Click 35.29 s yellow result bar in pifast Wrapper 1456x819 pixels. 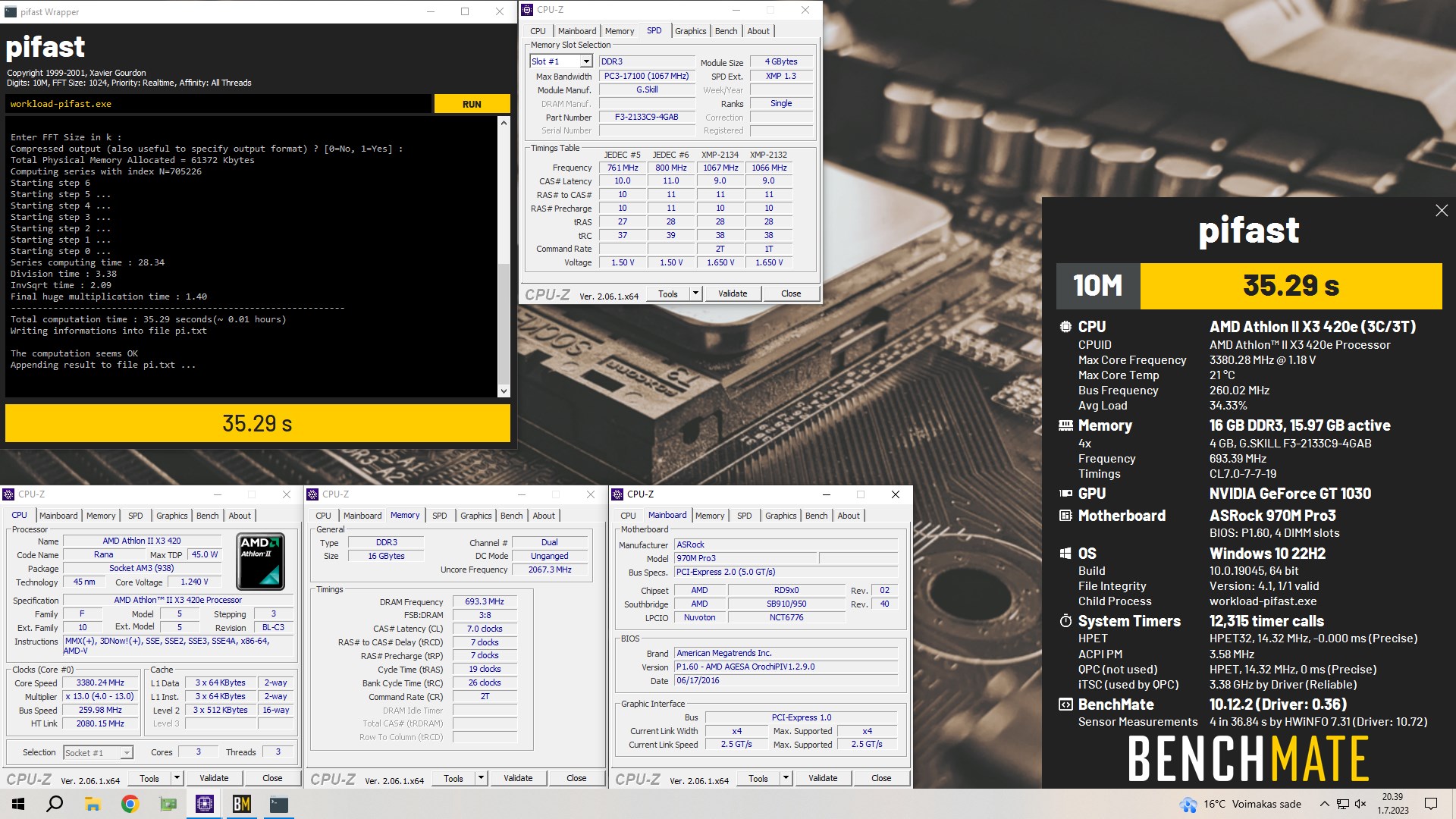[x=257, y=423]
